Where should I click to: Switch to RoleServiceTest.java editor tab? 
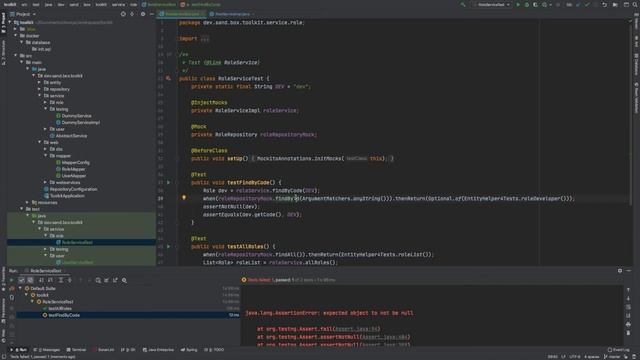tap(182, 14)
